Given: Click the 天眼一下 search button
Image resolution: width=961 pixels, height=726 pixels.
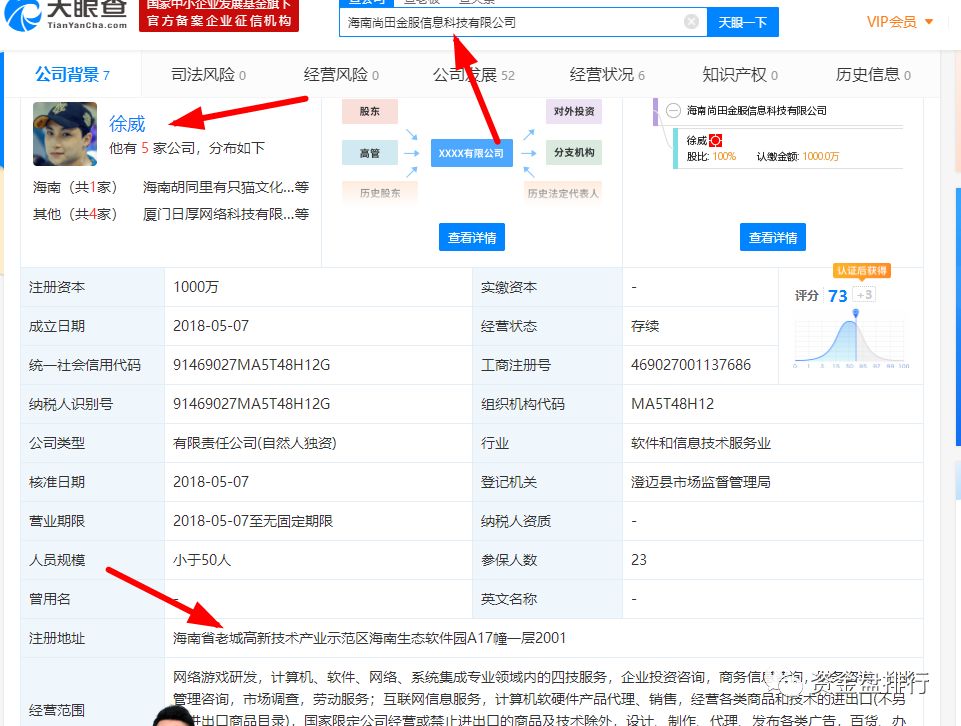Looking at the screenshot, I should pos(742,23).
